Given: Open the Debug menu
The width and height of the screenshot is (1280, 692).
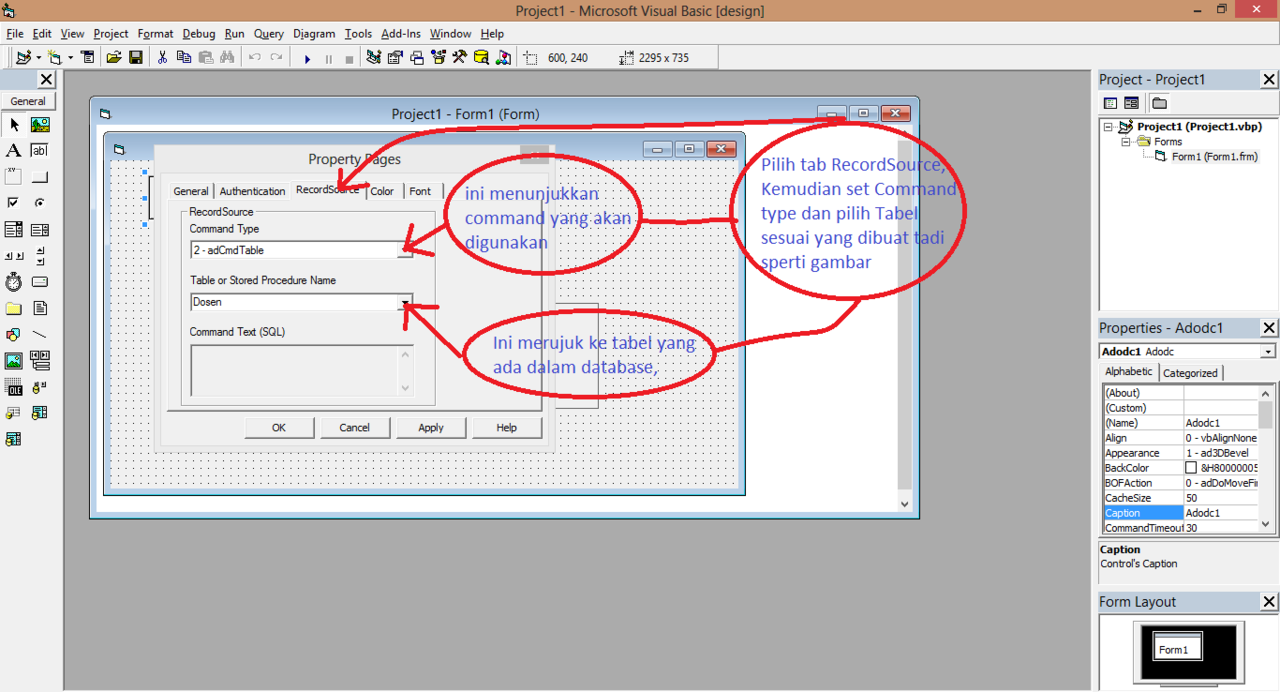Looking at the screenshot, I should [199, 34].
